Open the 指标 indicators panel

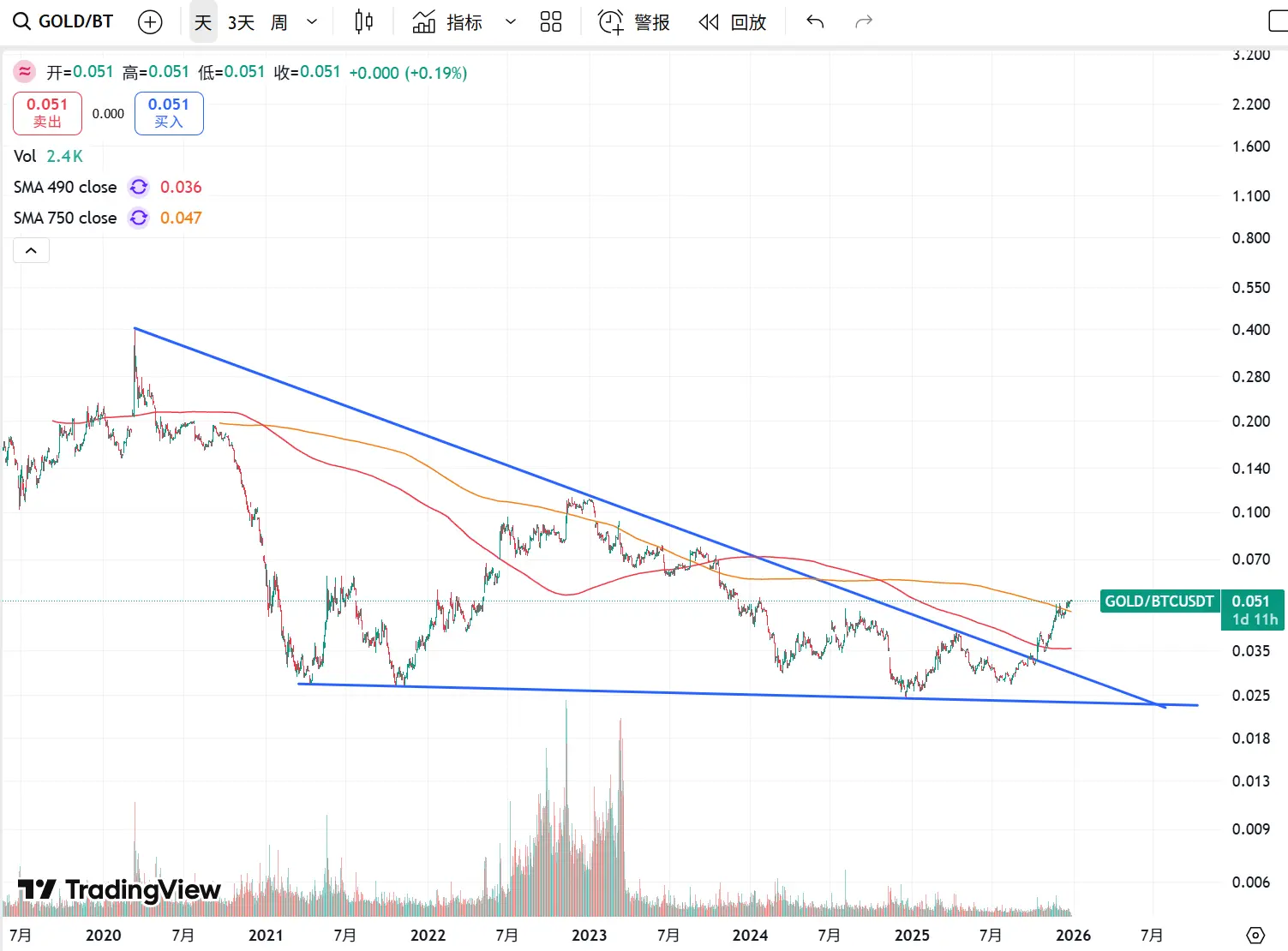tap(448, 22)
